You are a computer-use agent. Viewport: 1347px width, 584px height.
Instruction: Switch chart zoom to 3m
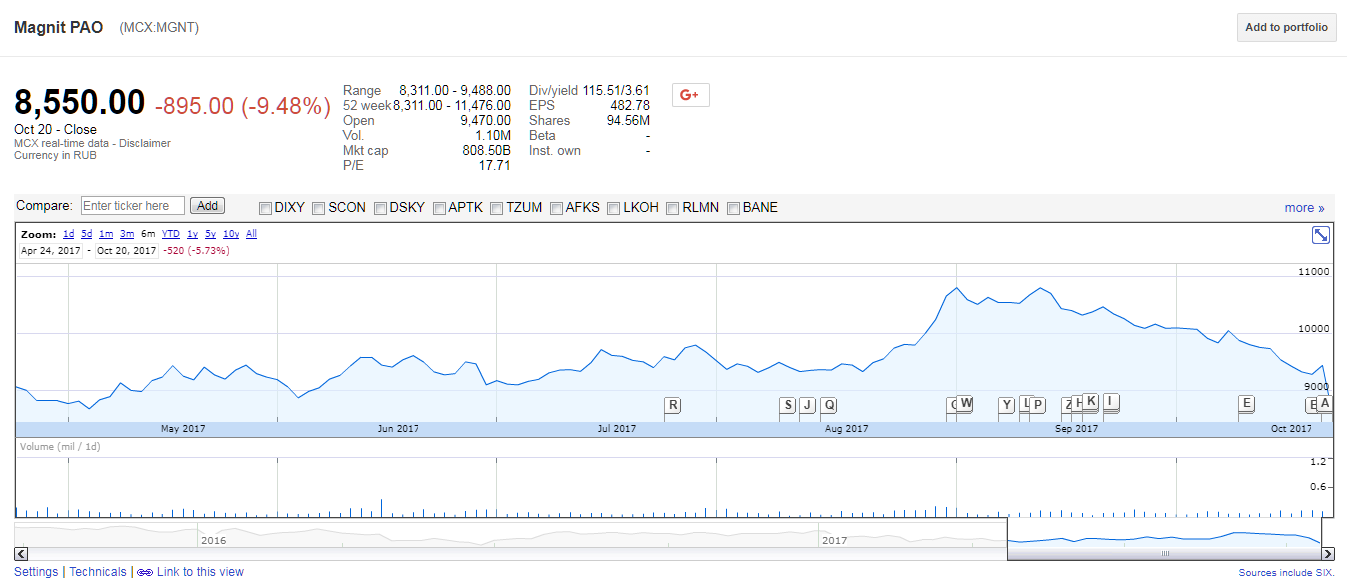click(x=127, y=234)
